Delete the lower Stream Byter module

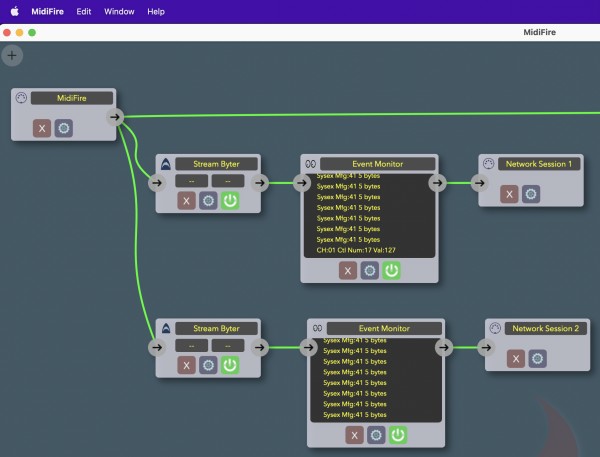[x=186, y=365]
